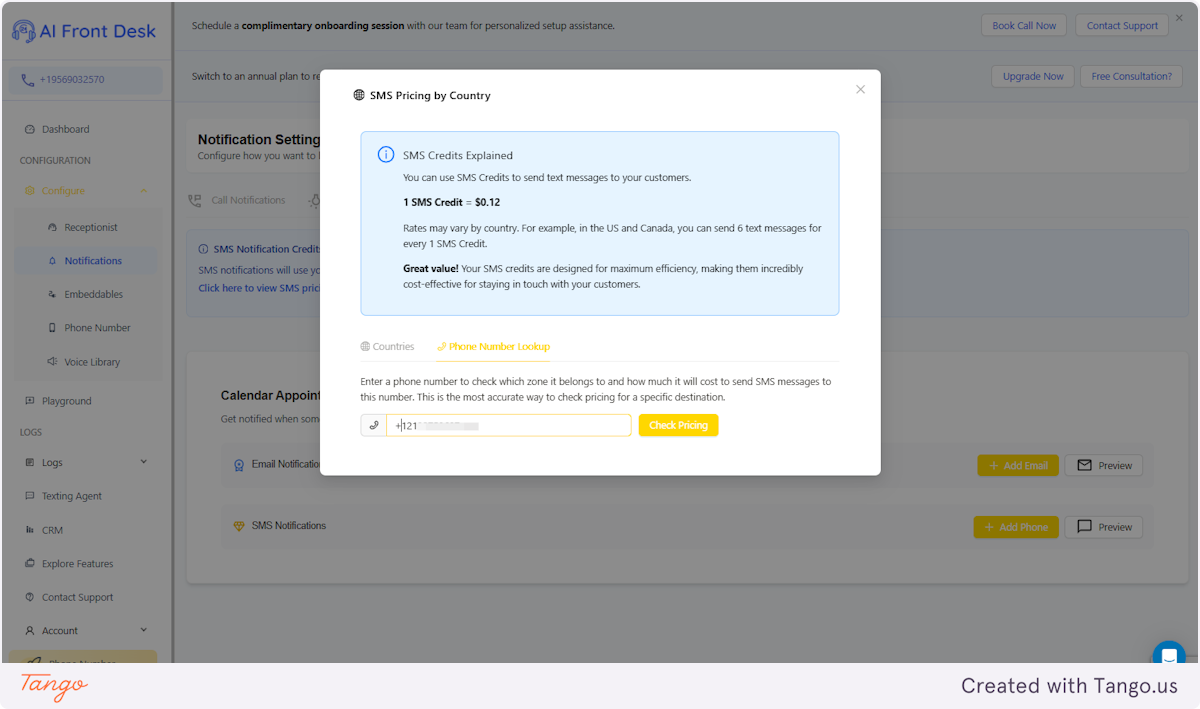
Task: Open Explore Features in the sidebar
Action: click(78, 564)
